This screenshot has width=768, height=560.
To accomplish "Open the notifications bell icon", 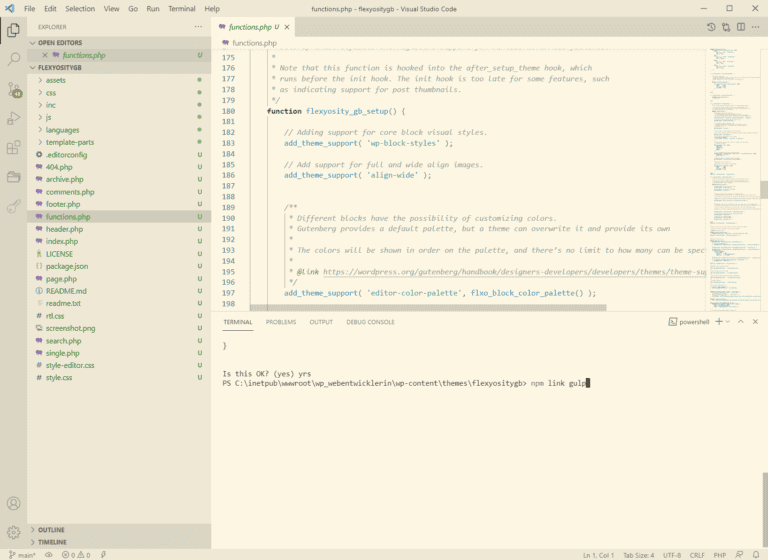I will [756, 555].
